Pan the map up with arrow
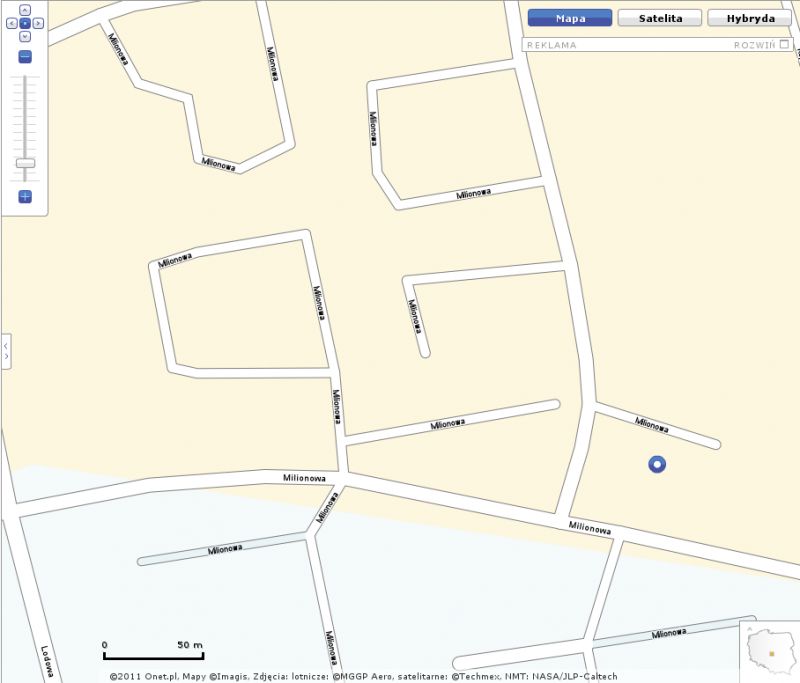 [25, 10]
